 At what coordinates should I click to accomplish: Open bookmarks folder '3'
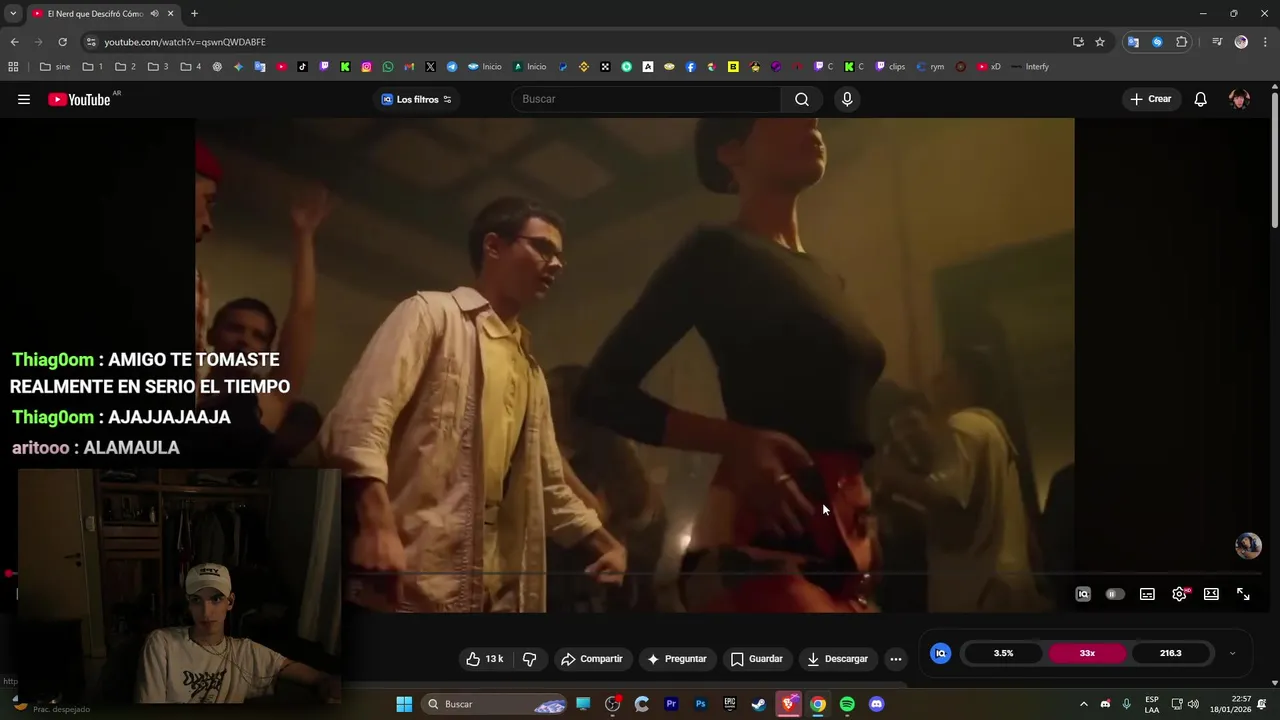(158, 67)
